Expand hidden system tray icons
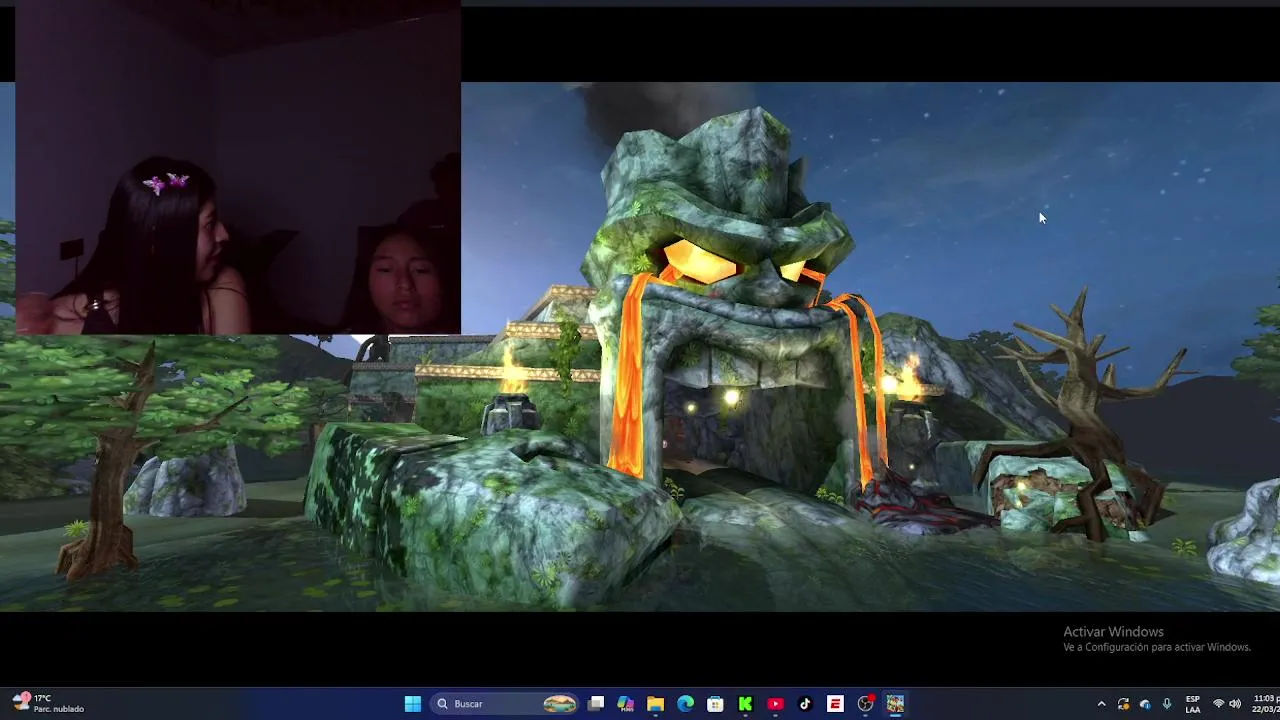 1101,704
